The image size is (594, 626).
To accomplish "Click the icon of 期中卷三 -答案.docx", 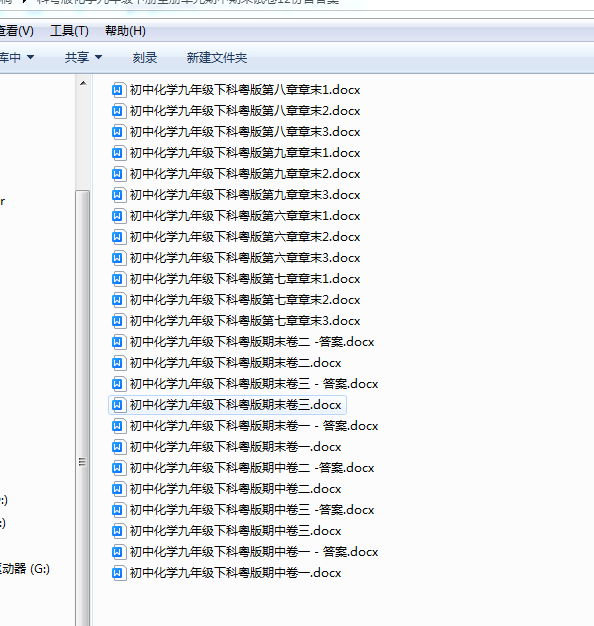I will (117, 509).
